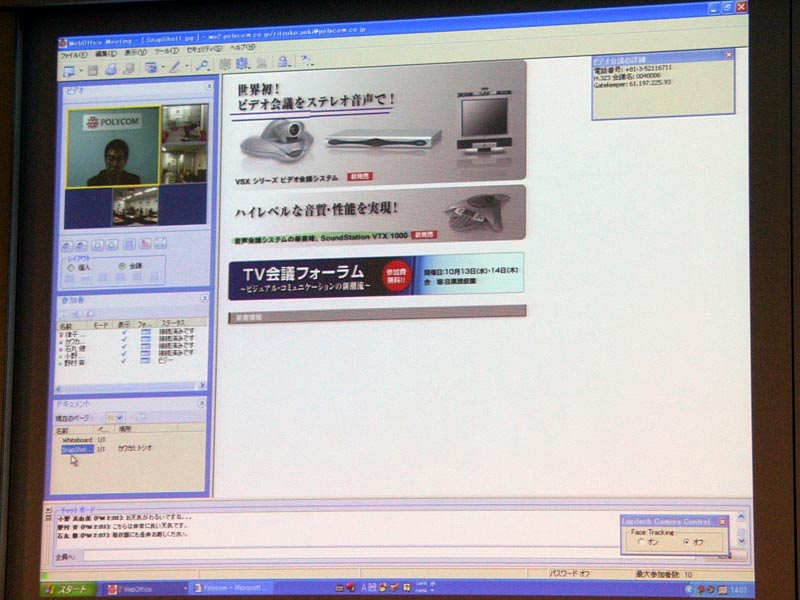Toggle display check for 野村 participant
800x600 pixels.
point(124,361)
